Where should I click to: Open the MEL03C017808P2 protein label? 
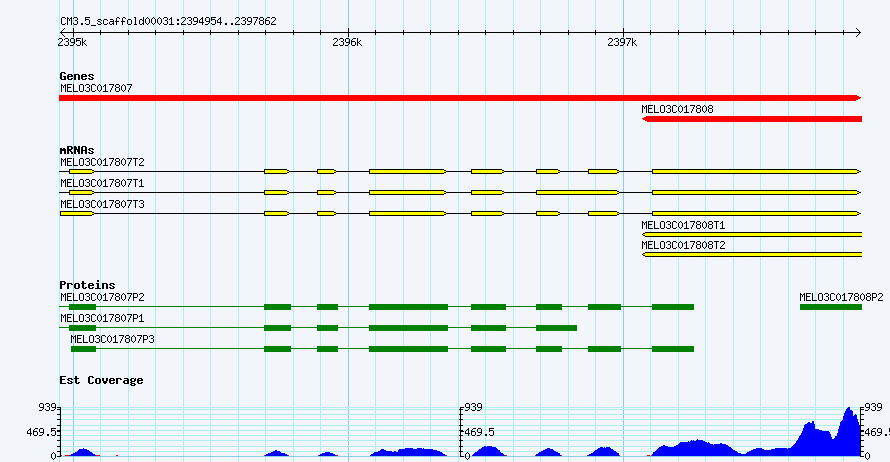(x=841, y=297)
